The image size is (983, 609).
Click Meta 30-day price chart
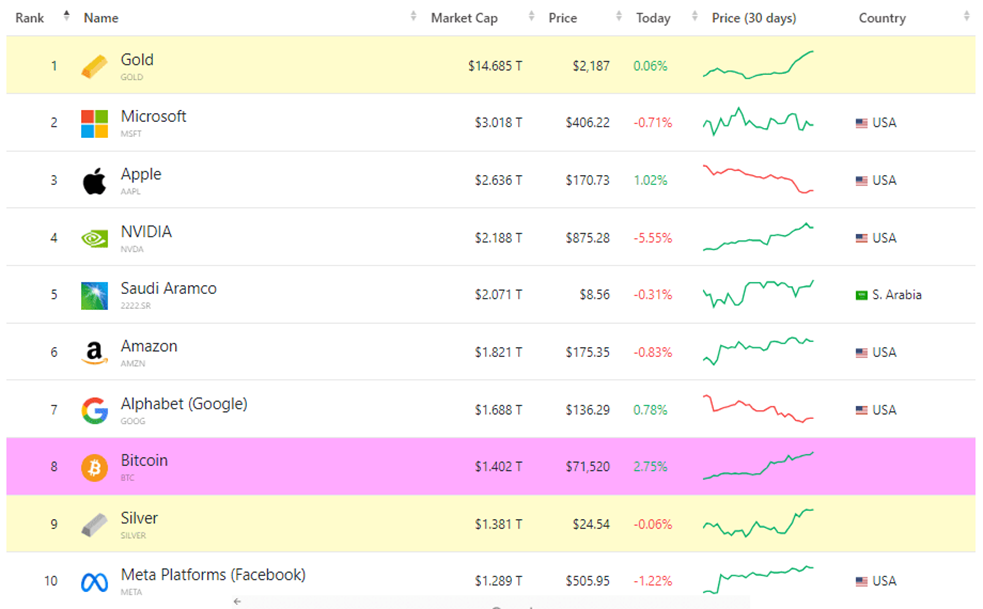click(758, 580)
